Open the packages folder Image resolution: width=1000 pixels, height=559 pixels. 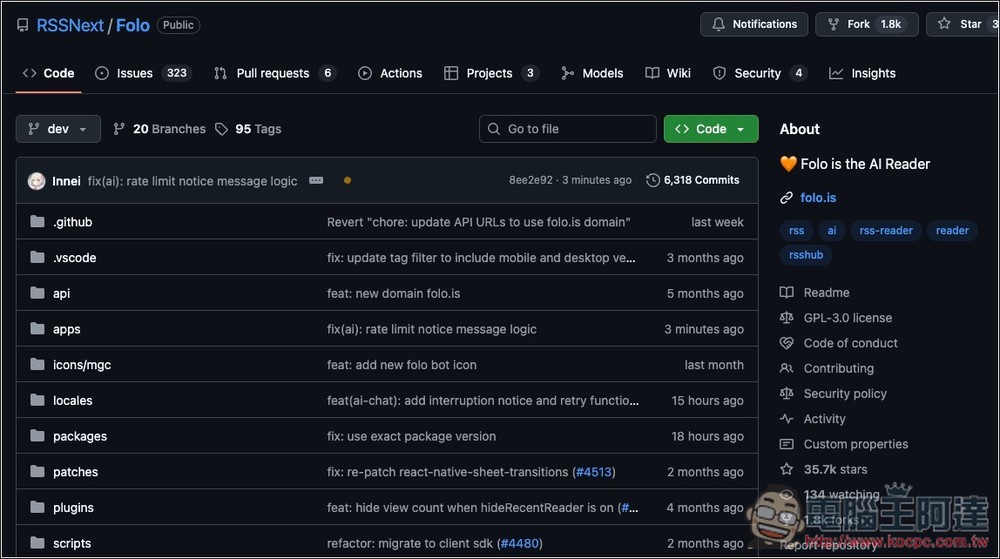click(79, 436)
